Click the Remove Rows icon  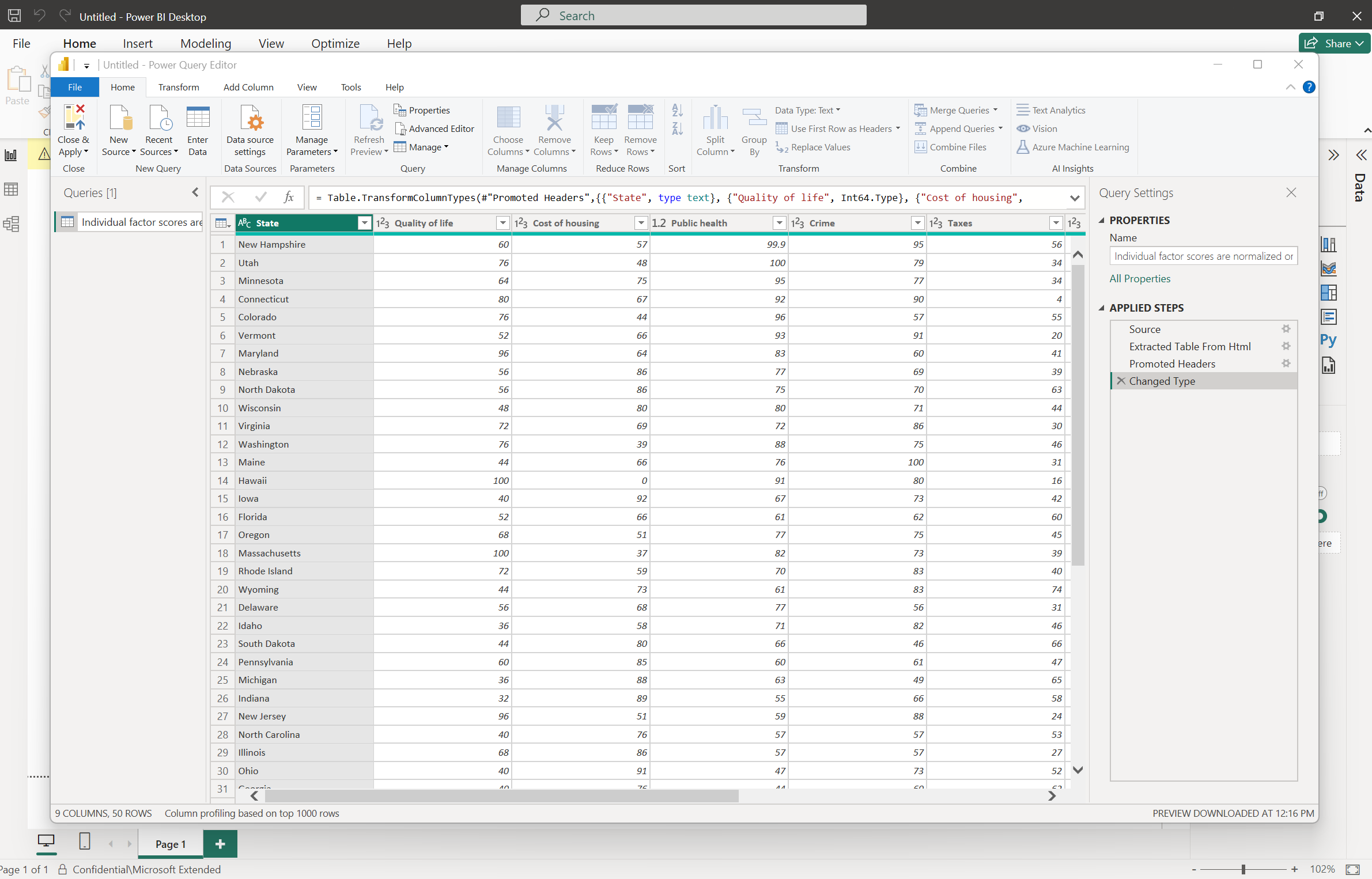(x=640, y=118)
